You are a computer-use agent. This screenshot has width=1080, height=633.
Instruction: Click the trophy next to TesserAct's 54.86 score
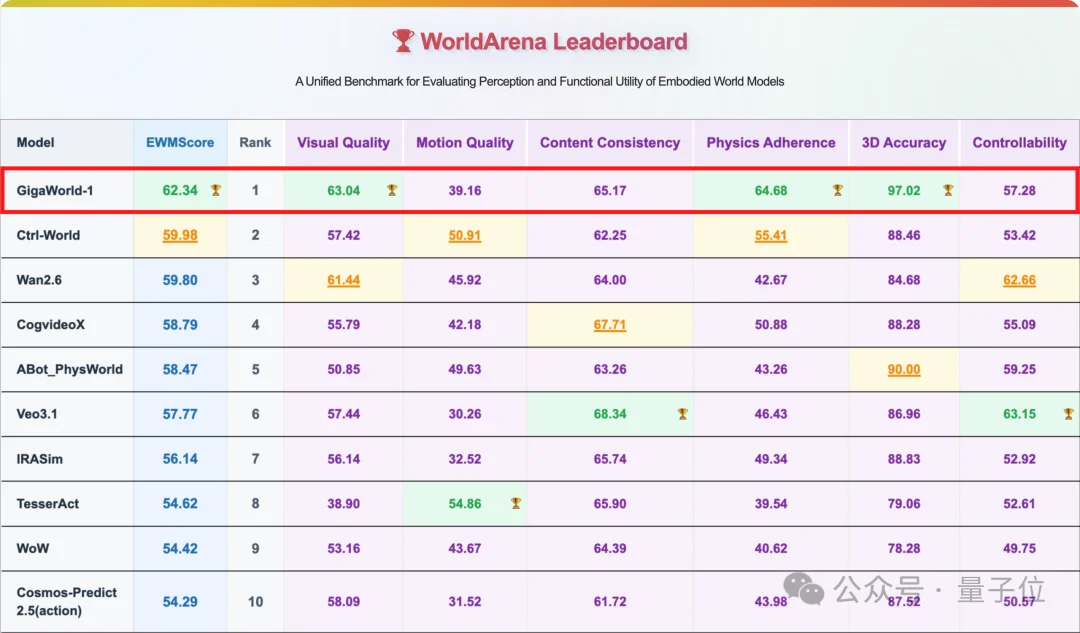point(516,504)
